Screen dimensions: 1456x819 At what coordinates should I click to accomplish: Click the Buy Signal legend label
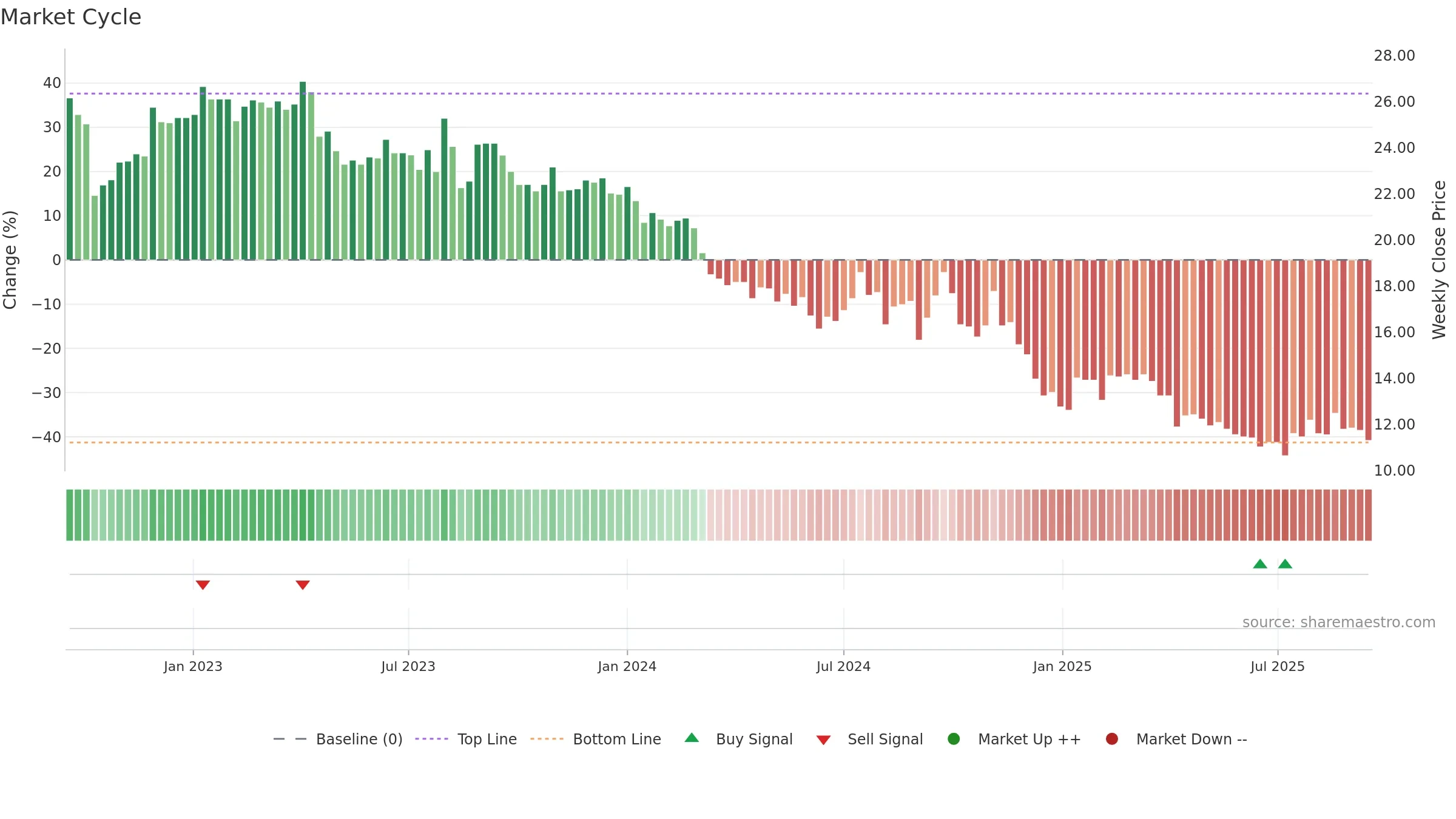coord(754,739)
